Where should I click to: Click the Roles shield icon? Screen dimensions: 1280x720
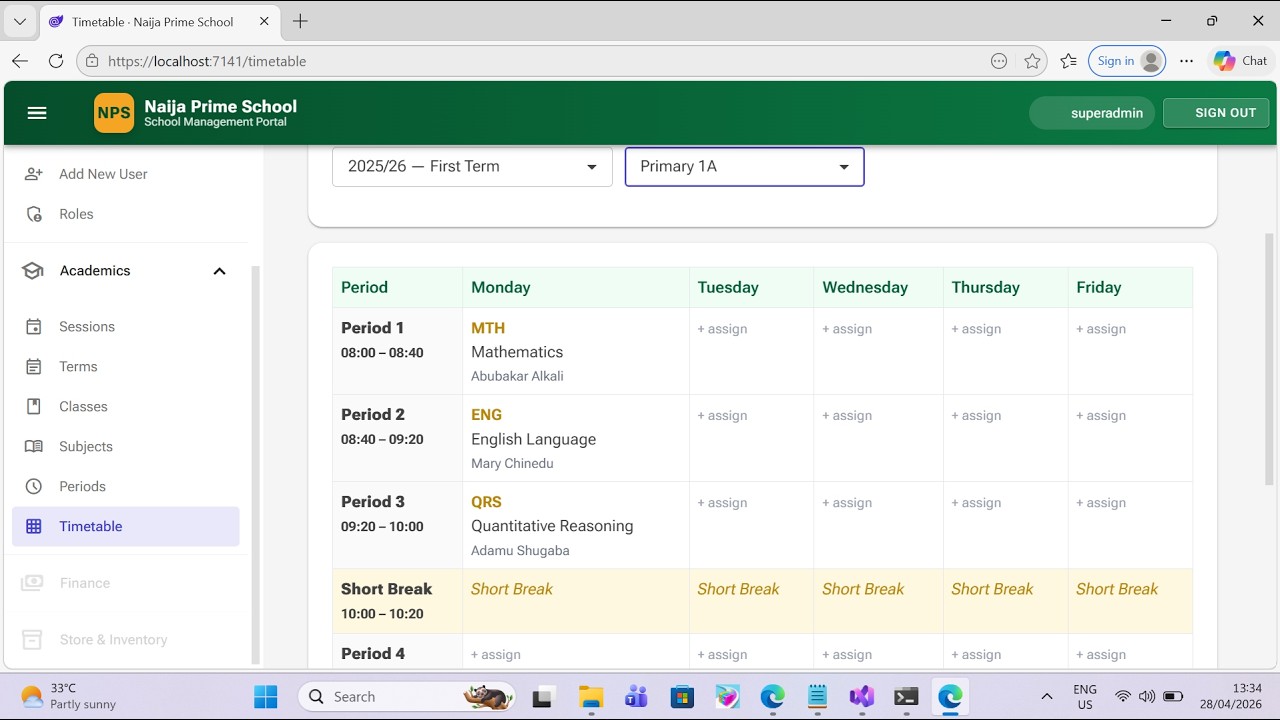pyautogui.click(x=34, y=214)
